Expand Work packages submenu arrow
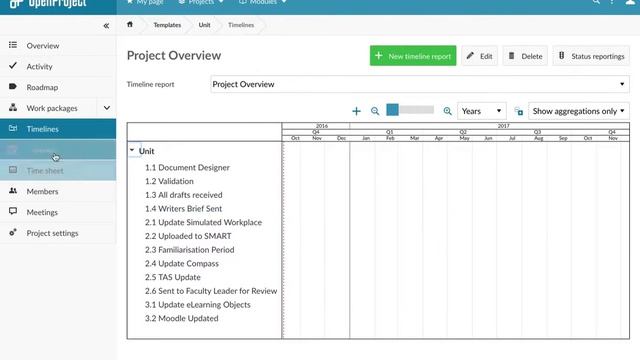Screen dimensions: 640x360 (x=107, y=108)
